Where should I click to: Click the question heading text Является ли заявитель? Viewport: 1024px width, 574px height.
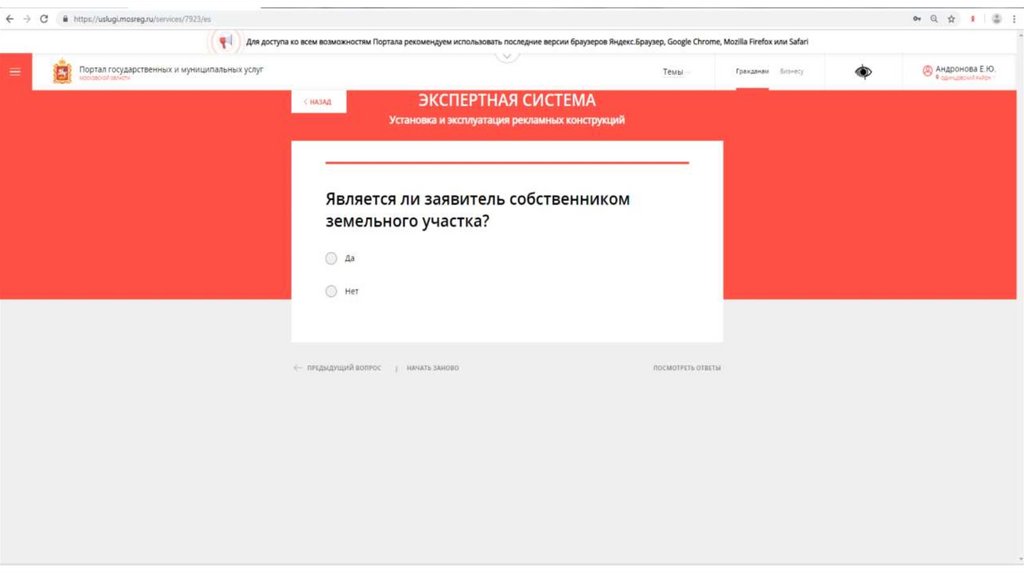coord(477,210)
